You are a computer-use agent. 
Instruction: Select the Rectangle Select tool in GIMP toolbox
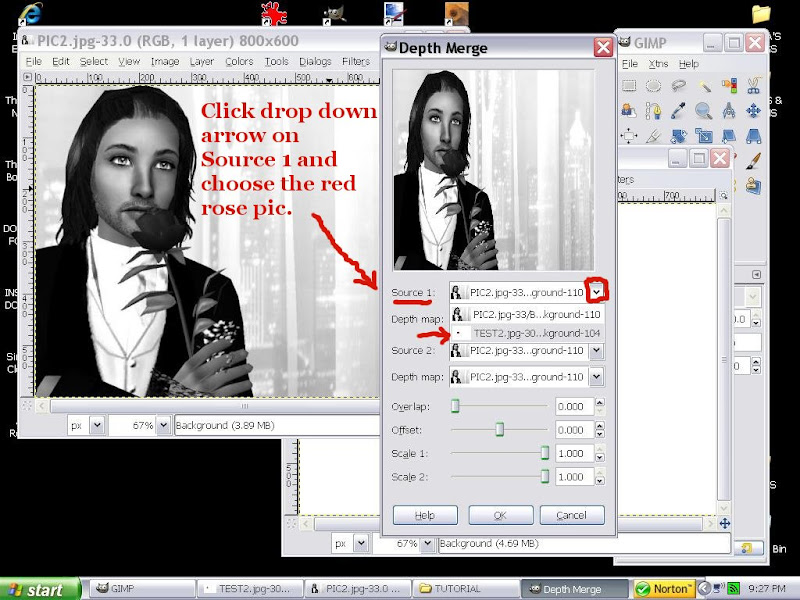tap(629, 86)
